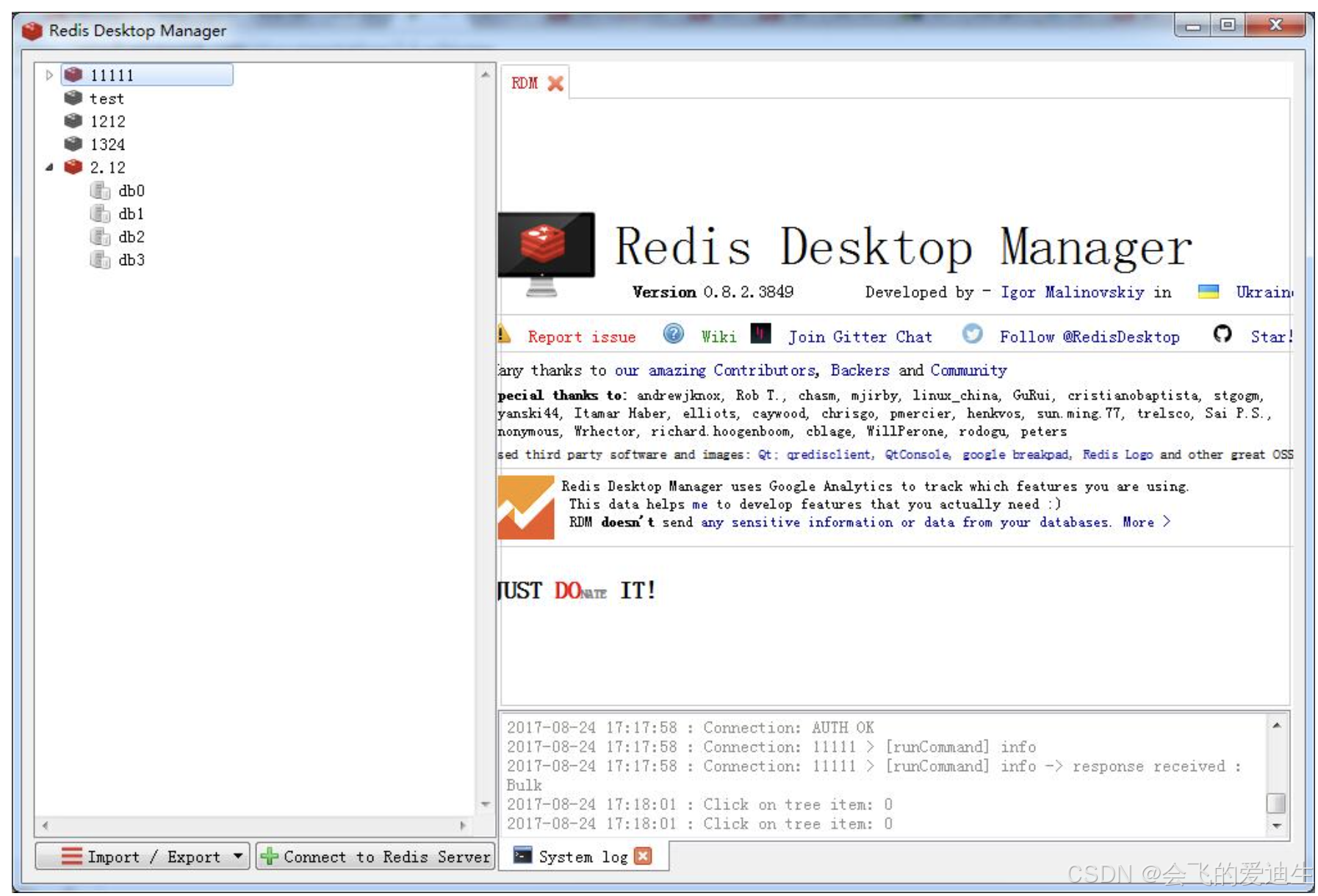Open the More > analytics link
1318x896 pixels.
point(1146,522)
